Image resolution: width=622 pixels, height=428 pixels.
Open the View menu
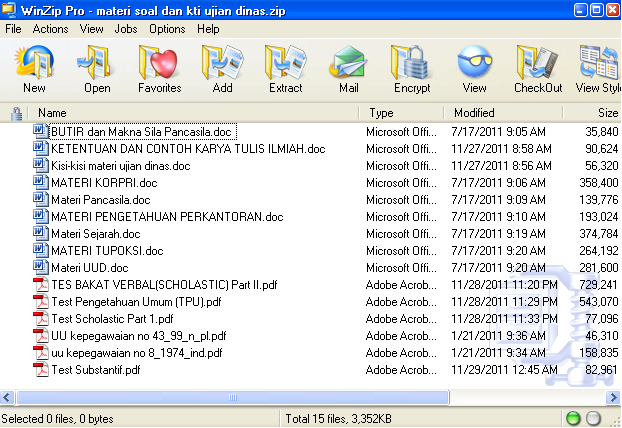pos(91,29)
